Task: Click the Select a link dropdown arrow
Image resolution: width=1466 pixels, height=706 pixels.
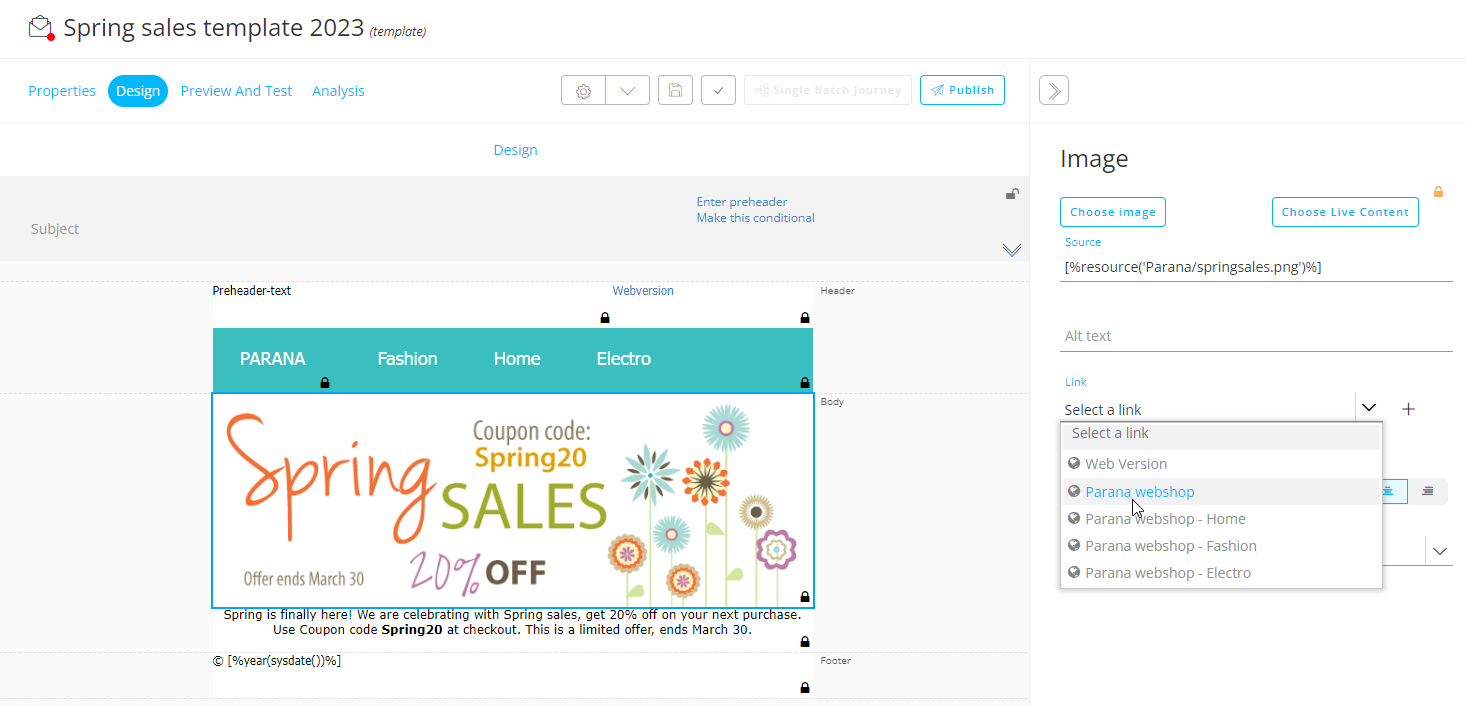Action: pos(1369,408)
